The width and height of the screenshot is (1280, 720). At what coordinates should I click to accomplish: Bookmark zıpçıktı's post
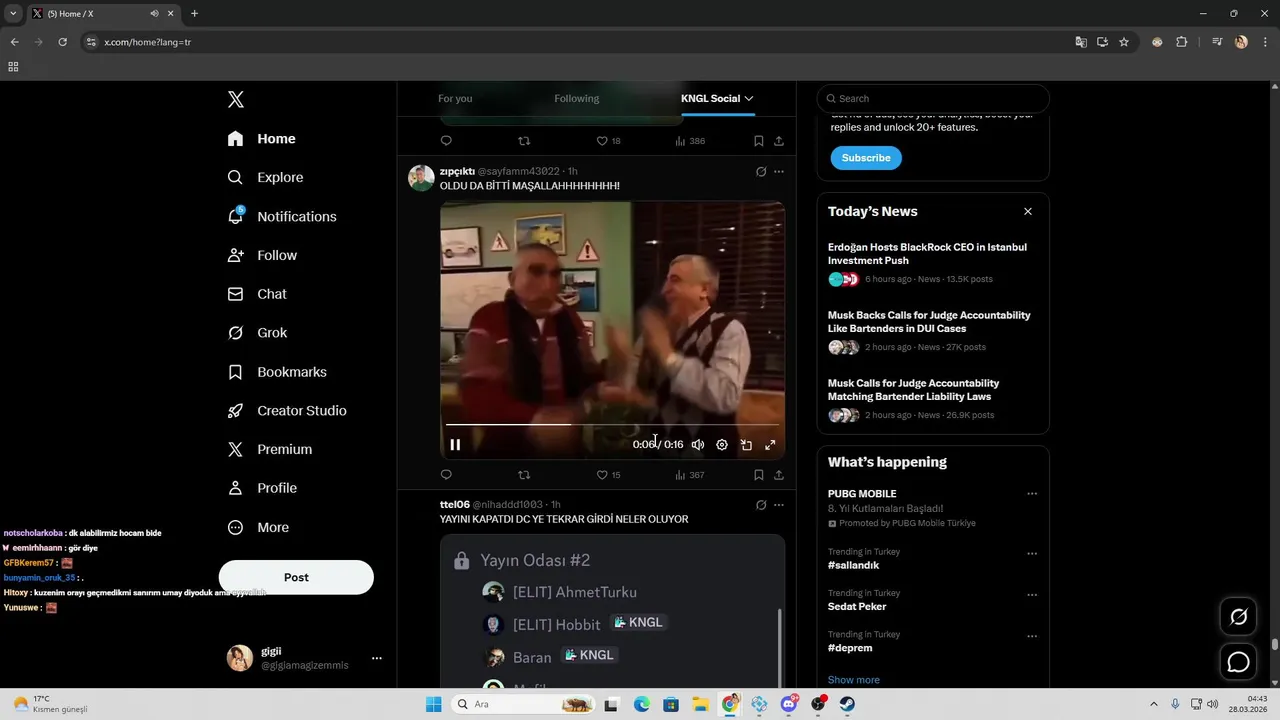point(759,475)
